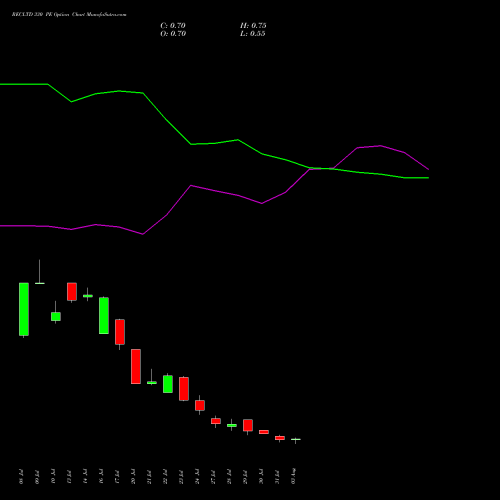500x500 pixels.
Task: Select the 20 Jul date label
Action: [133, 477]
